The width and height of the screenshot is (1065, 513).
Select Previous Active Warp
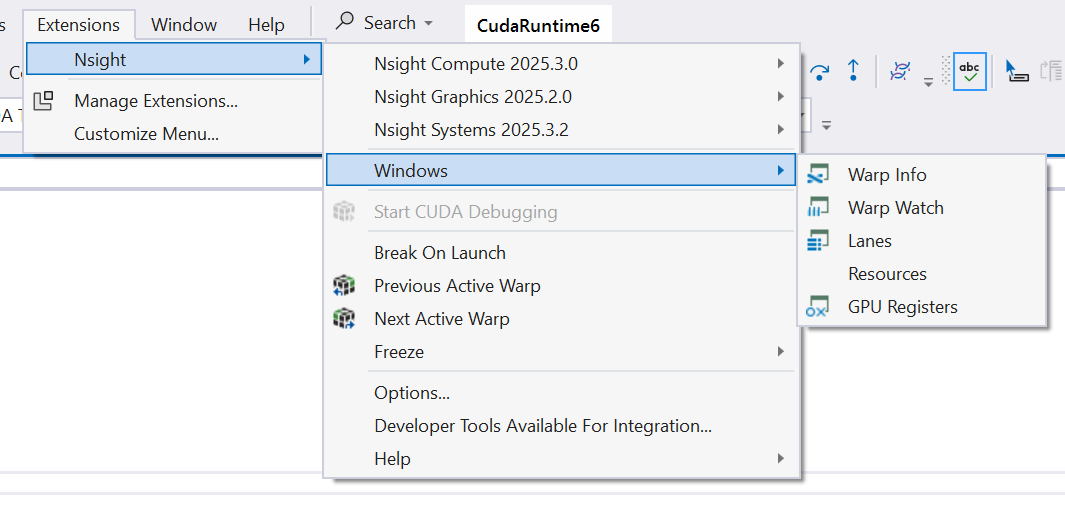click(x=561, y=286)
